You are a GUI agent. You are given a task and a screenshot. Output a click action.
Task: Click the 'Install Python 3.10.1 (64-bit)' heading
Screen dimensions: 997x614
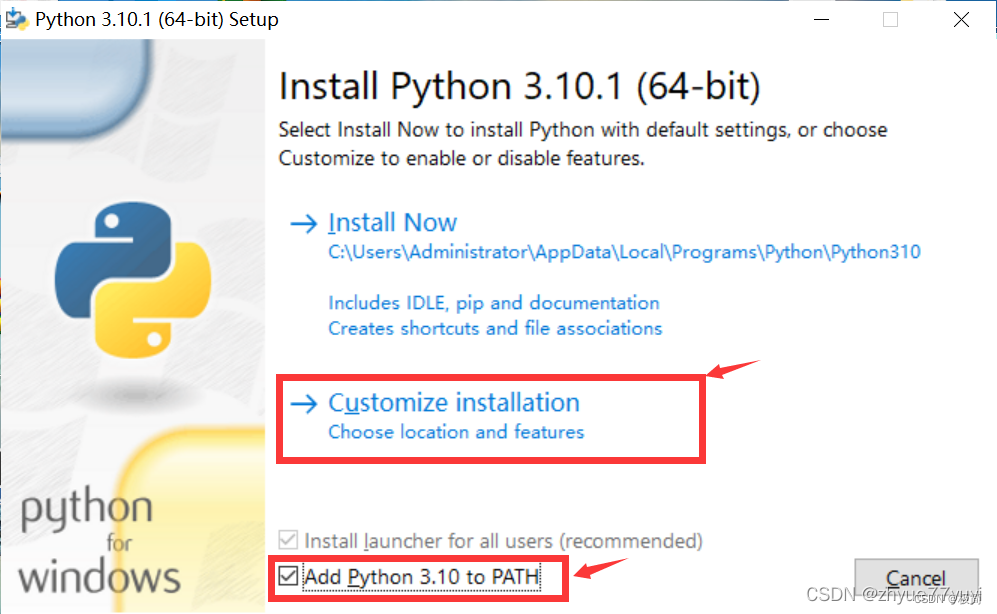click(519, 86)
